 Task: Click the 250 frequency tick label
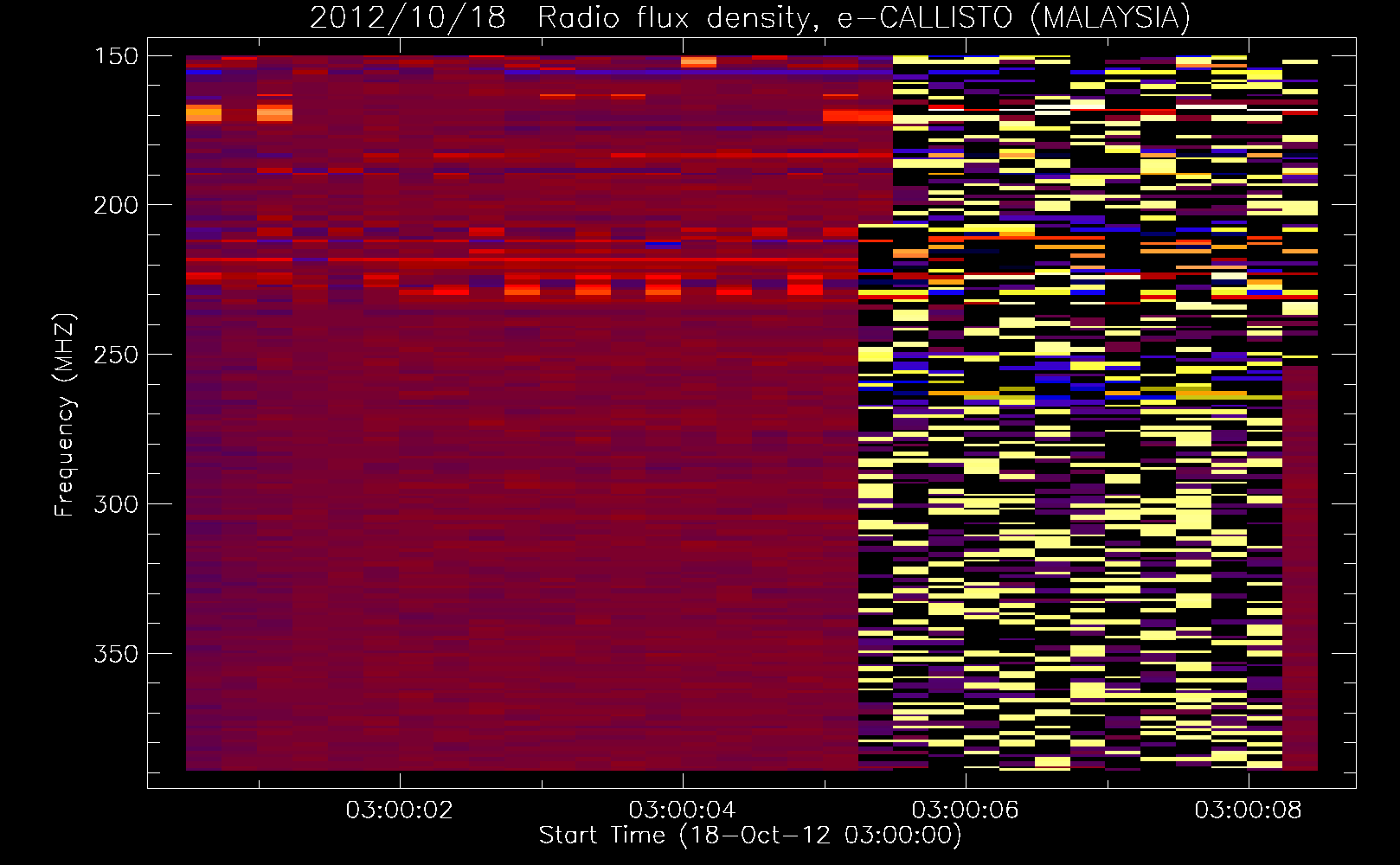point(116,355)
